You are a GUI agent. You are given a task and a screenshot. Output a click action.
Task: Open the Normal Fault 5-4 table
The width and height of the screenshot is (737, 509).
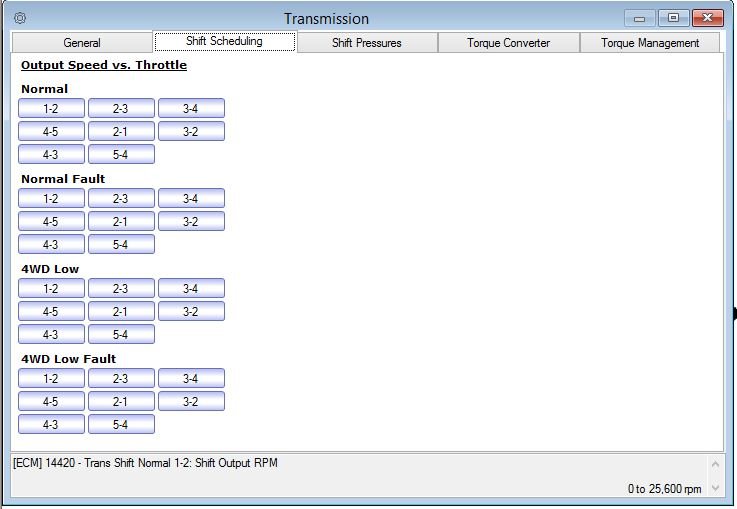[121, 244]
